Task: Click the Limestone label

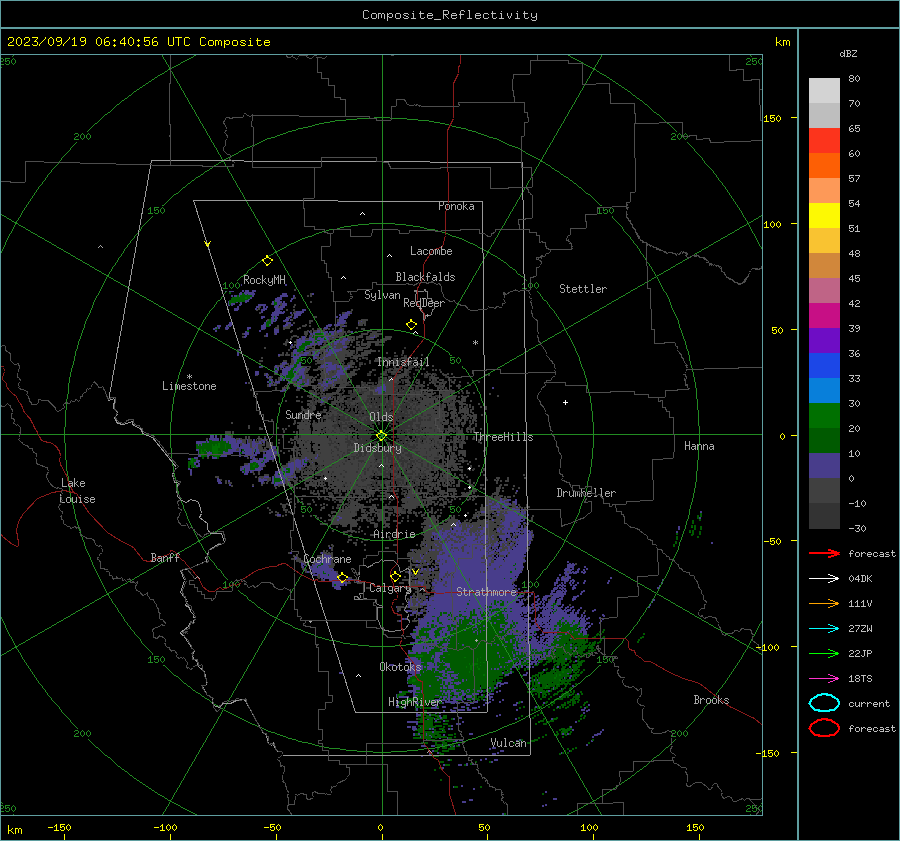Action: click(x=189, y=386)
